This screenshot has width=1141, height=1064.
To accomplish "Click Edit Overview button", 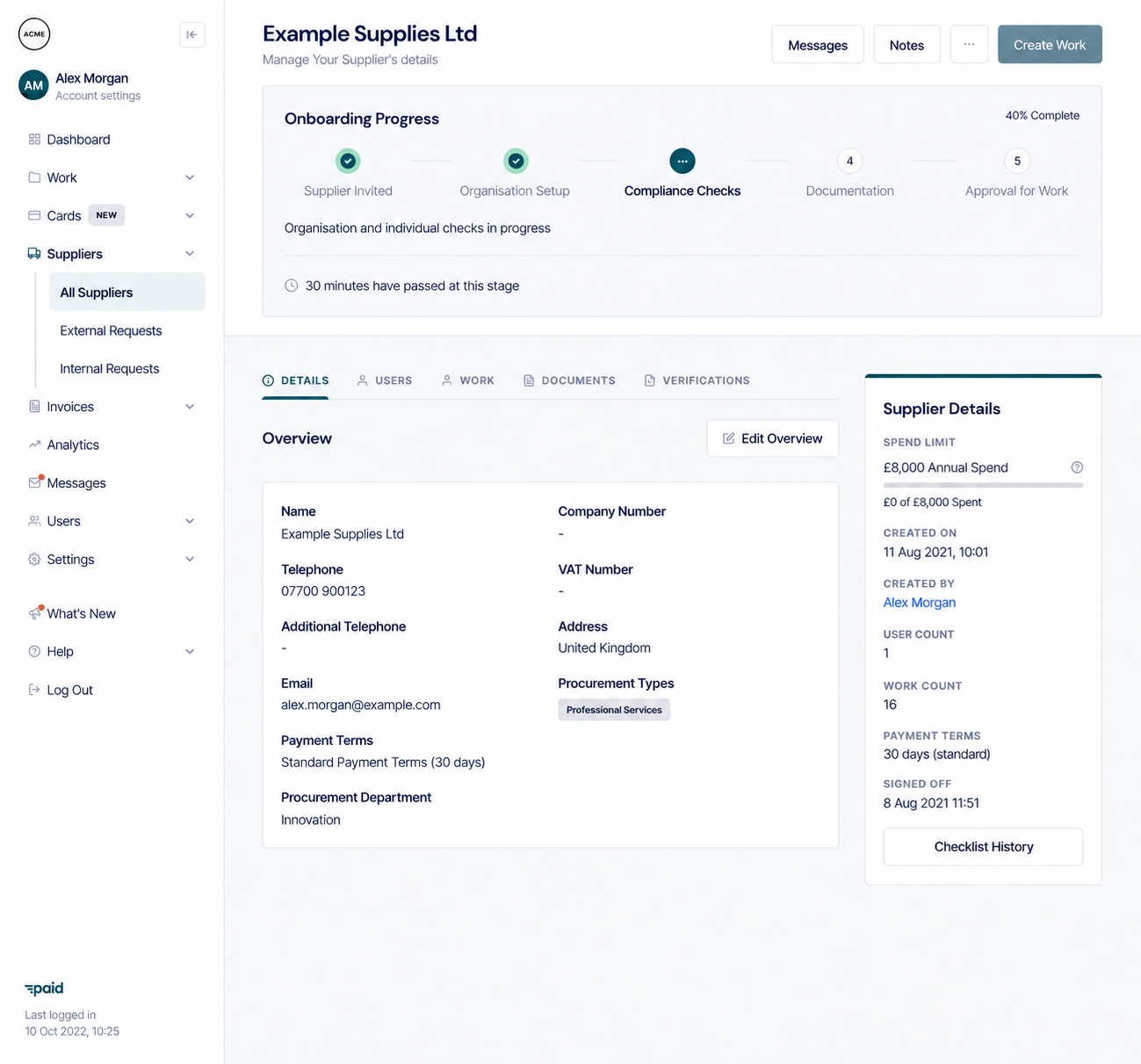I will click(773, 438).
